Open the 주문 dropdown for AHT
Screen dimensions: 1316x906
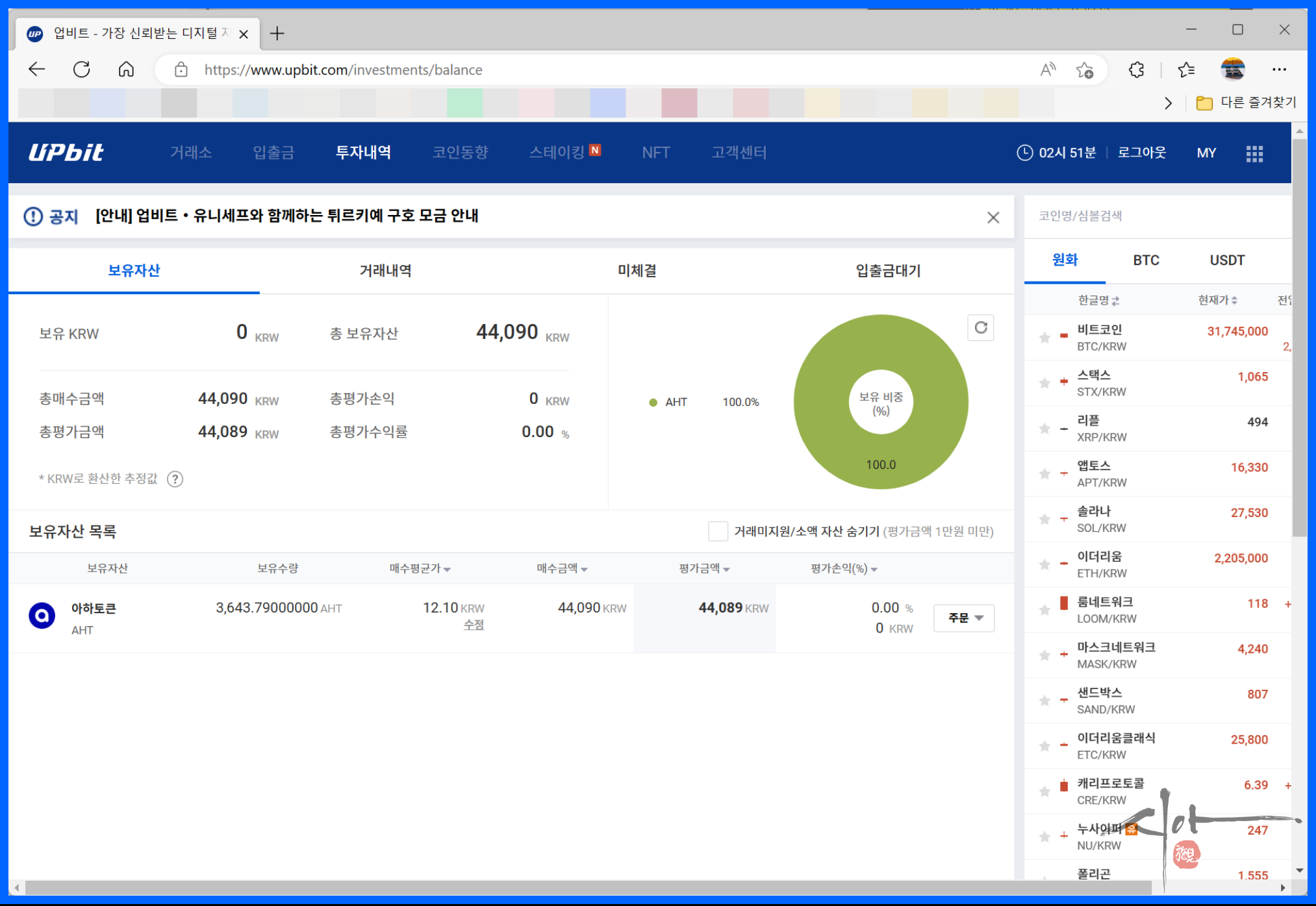963,618
